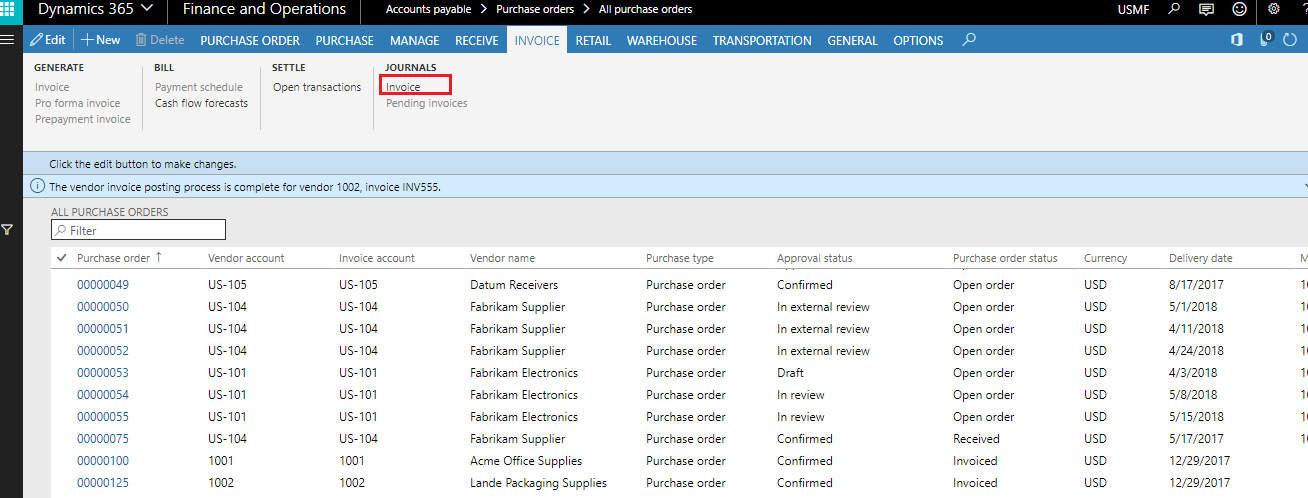Open Invoice under Journals group
This screenshot has width=1308, height=498.
[x=403, y=87]
